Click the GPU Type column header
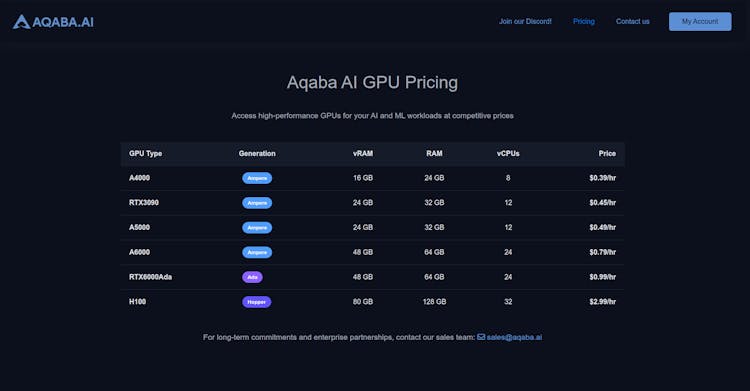 tap(145, 154)
